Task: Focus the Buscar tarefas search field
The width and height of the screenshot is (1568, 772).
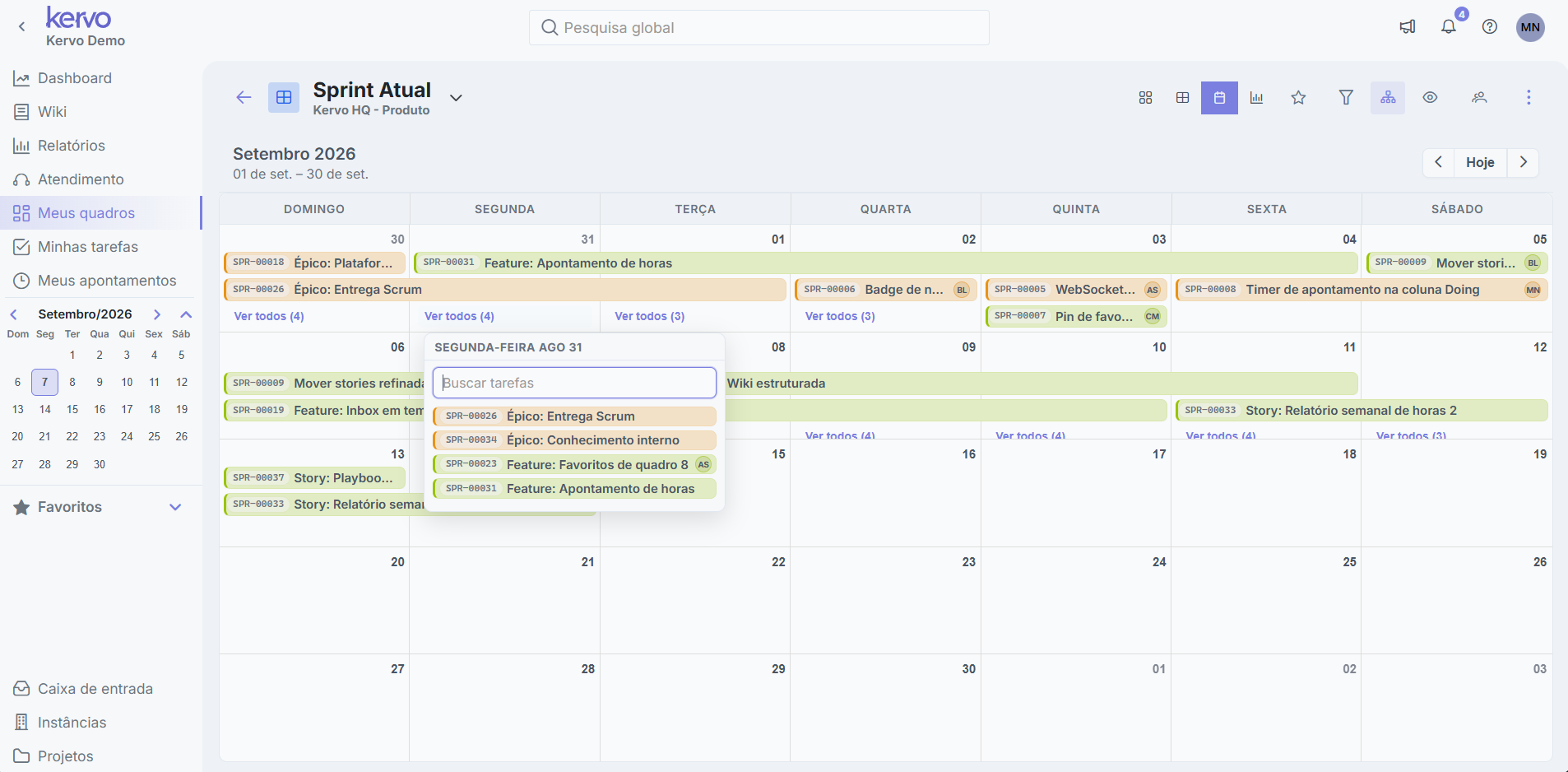Action: click(x=574, y=383)
